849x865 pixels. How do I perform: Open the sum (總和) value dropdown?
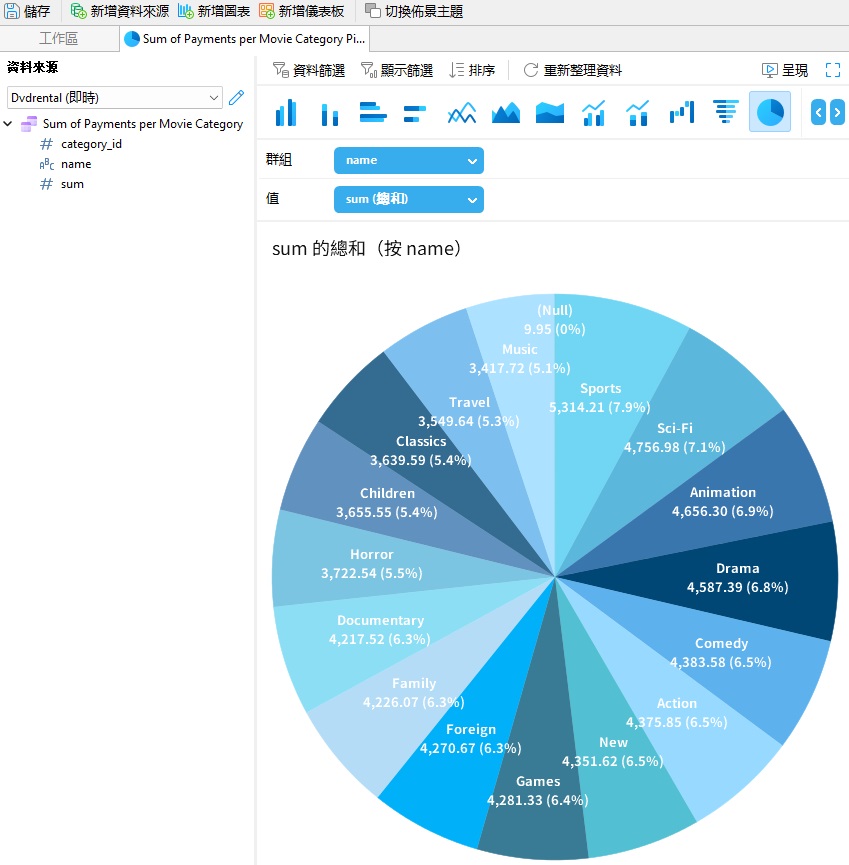click(408, 199)
